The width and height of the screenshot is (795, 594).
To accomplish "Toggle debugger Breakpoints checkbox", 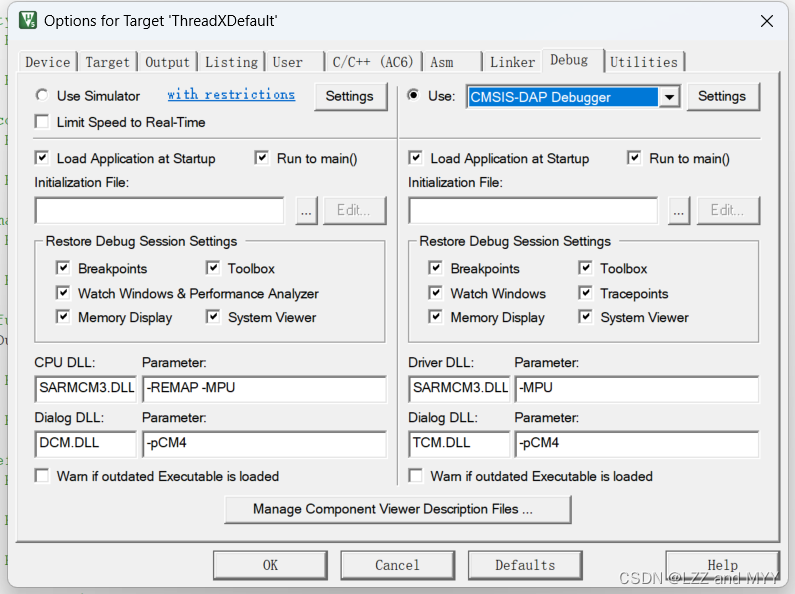I will (x=436, y=268).
